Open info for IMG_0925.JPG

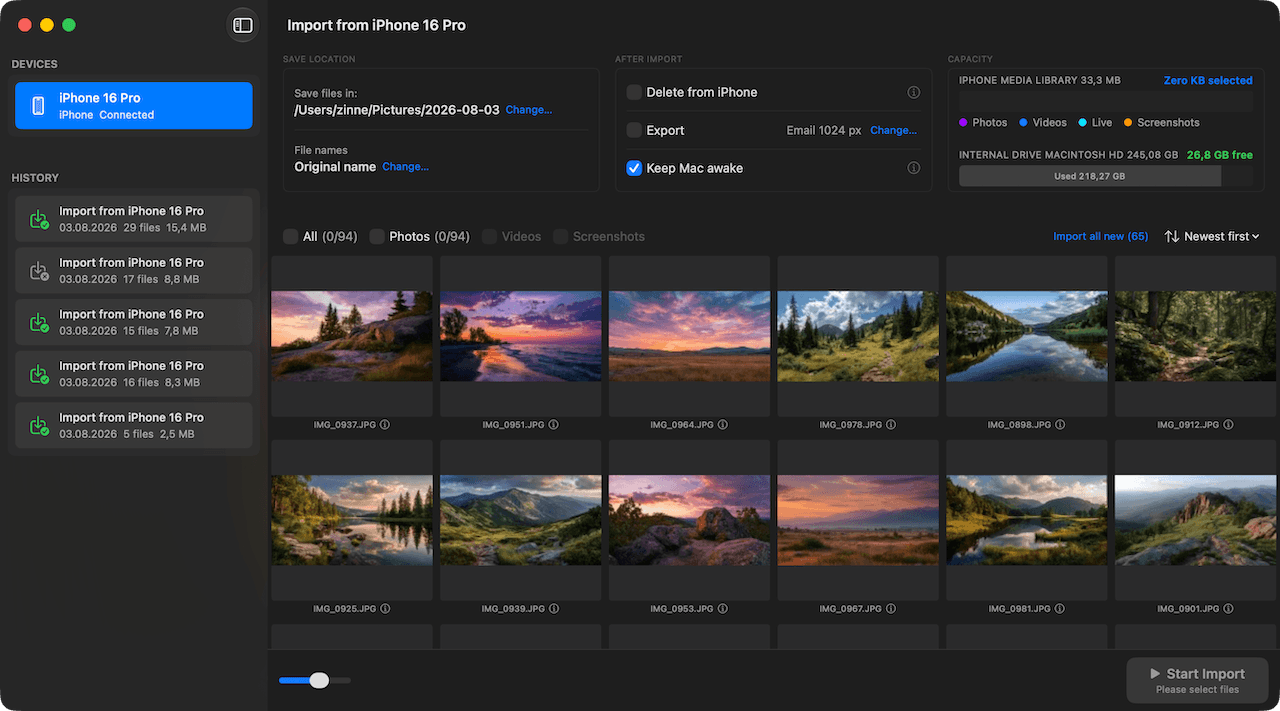(x=385, y=609)
